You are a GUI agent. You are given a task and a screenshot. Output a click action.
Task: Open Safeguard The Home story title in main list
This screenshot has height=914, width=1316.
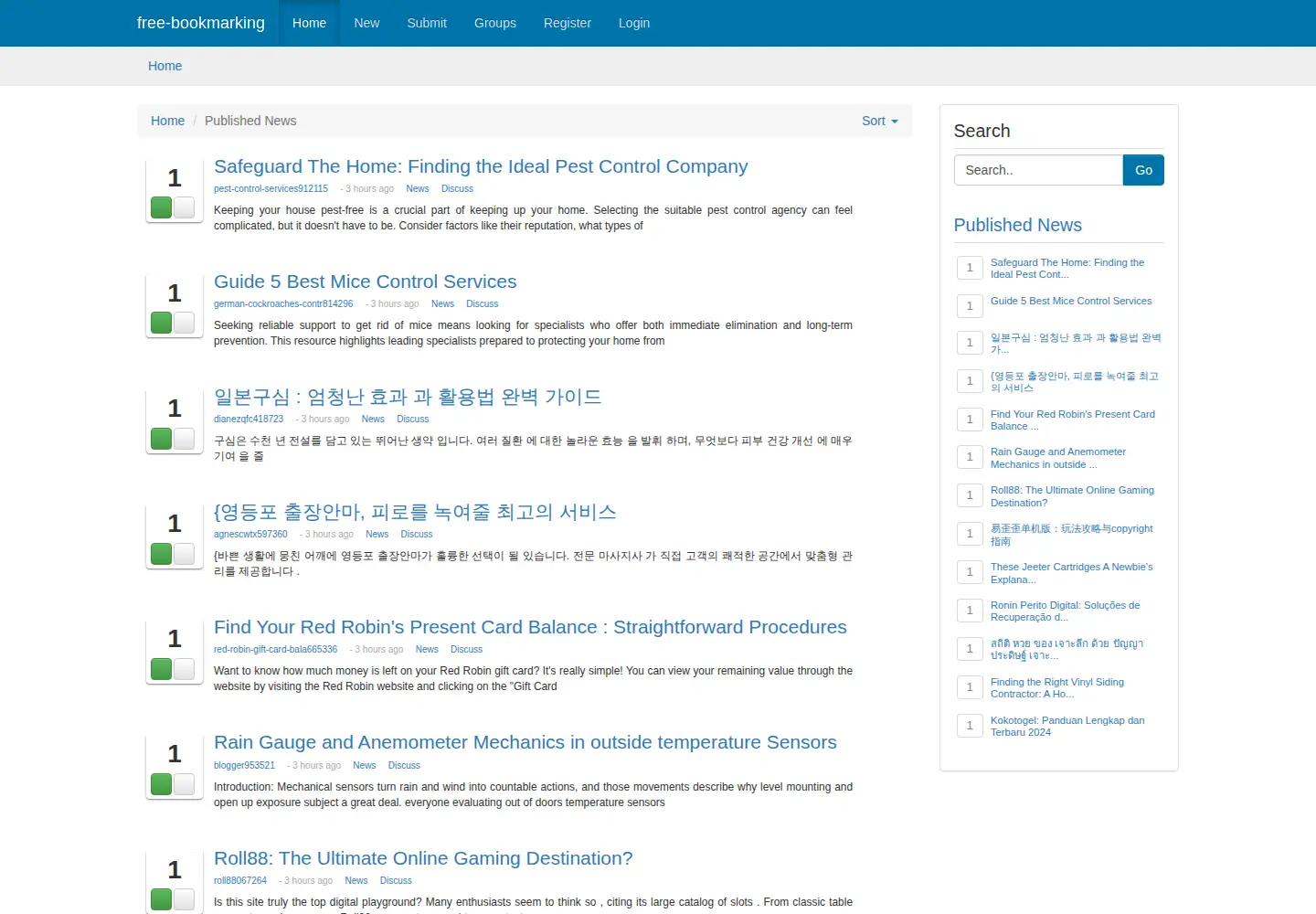pos(481,166)
